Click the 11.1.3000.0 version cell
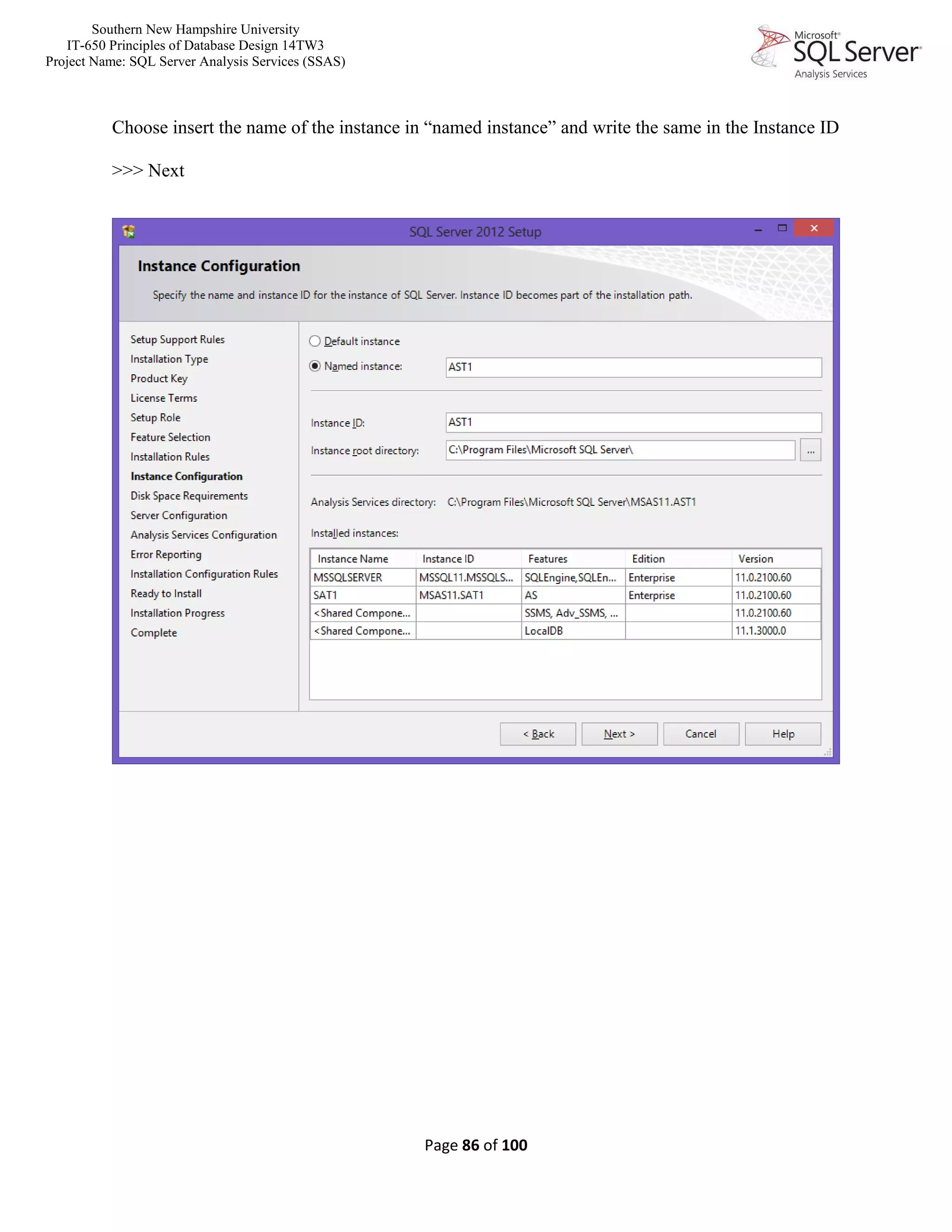Screen dimensions: 952x1232 pyautogui.click(x=776, y=631)
